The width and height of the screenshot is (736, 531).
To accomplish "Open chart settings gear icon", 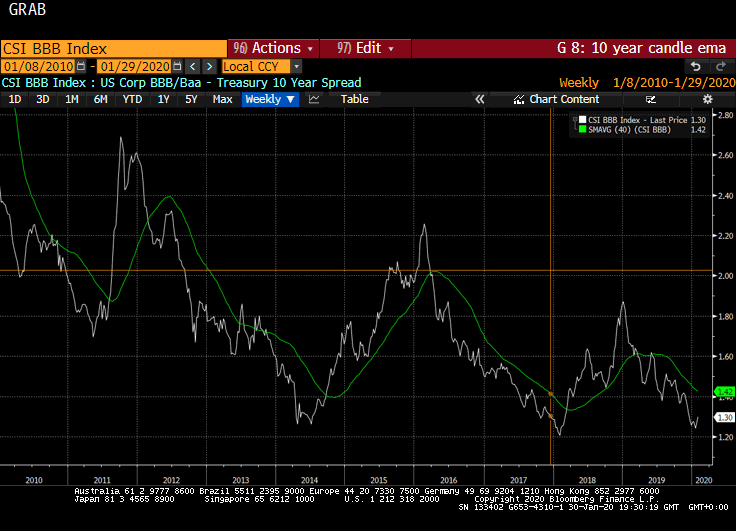I will [x=708, y=99].
